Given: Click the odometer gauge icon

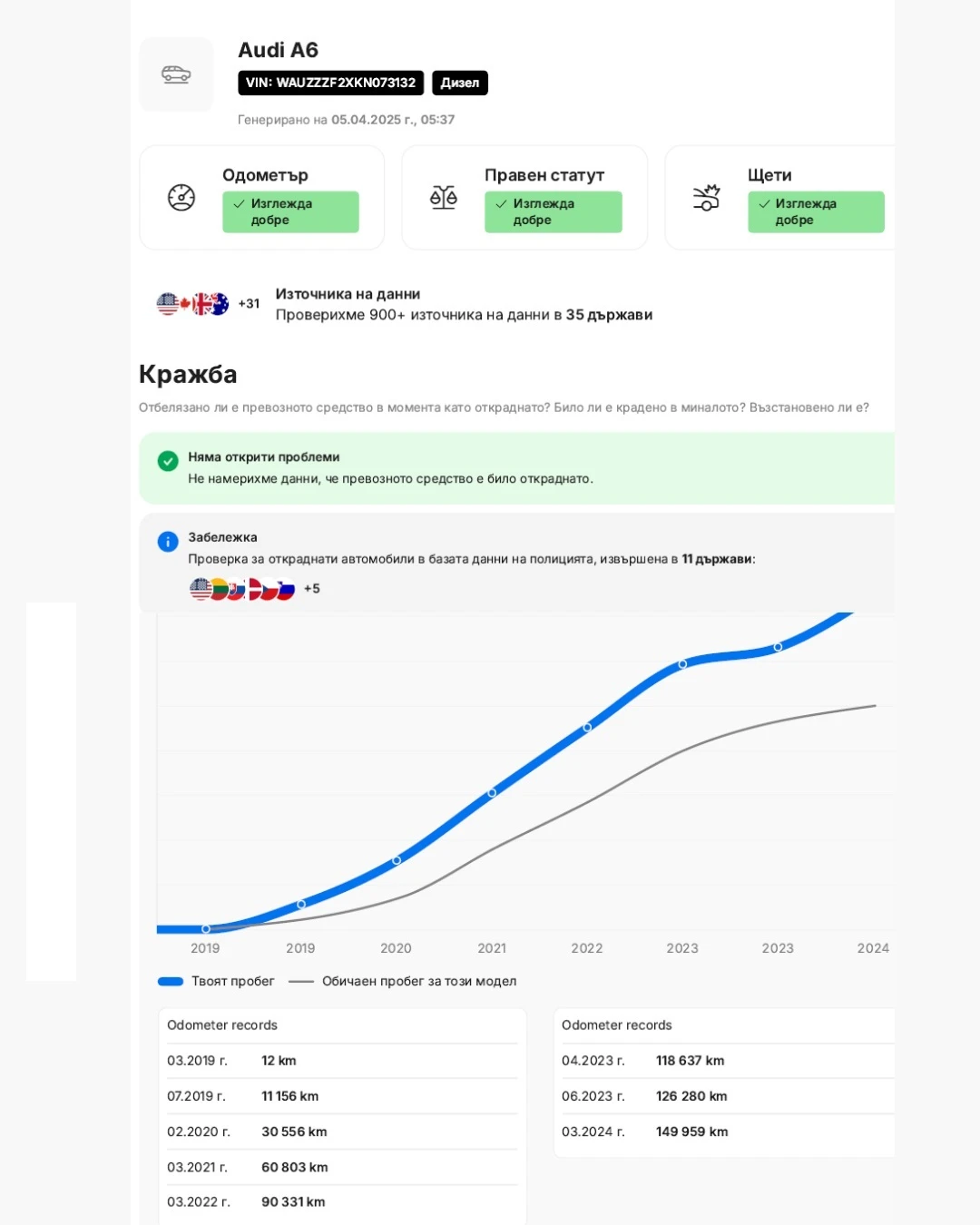Looking at the screenshot, I should pyautogui.click(x=181, y=197).
